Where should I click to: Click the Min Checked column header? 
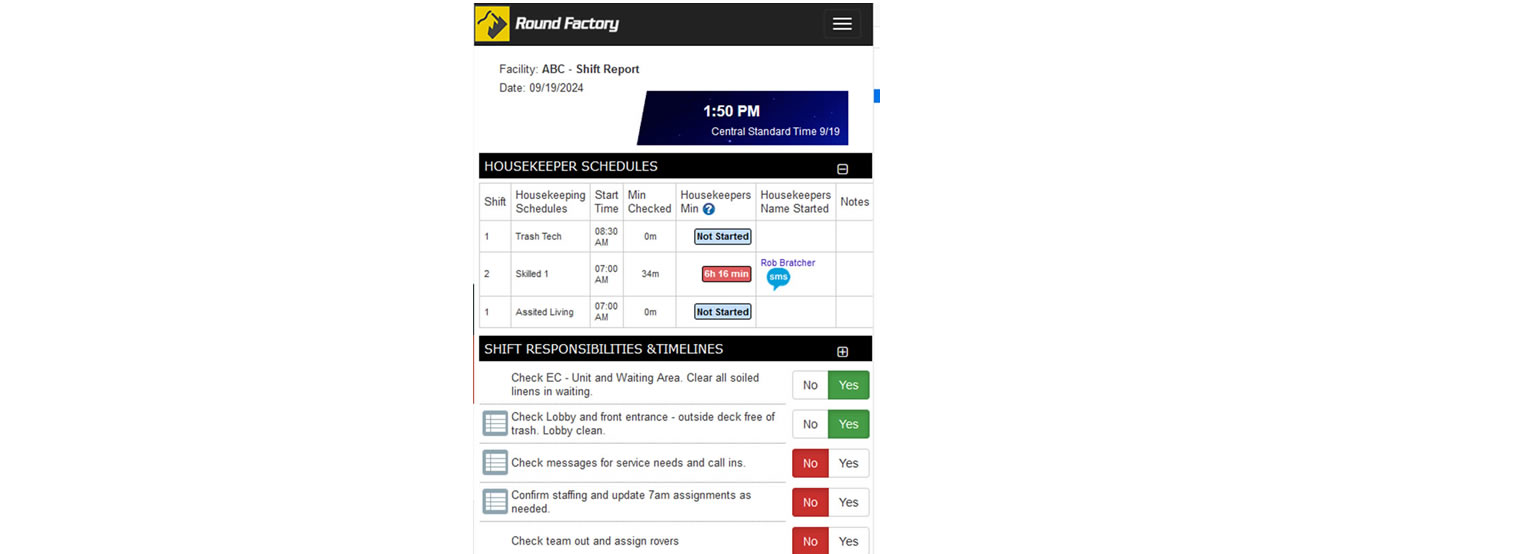(x=650, y=202)
